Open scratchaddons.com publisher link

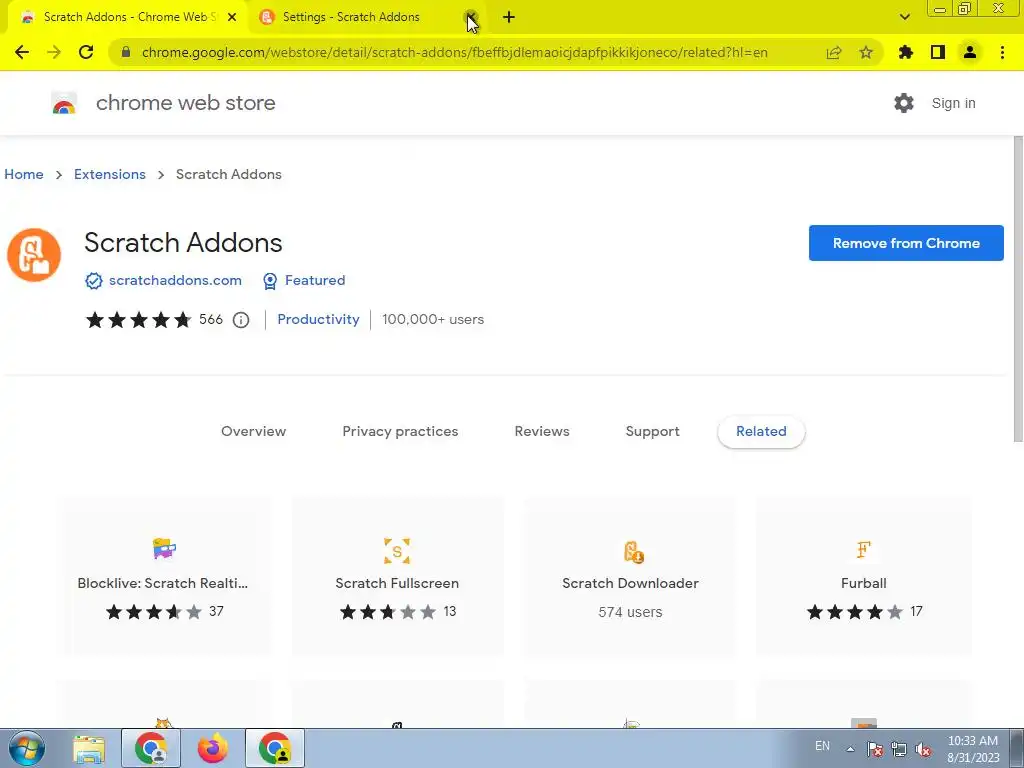coord(175,280)
